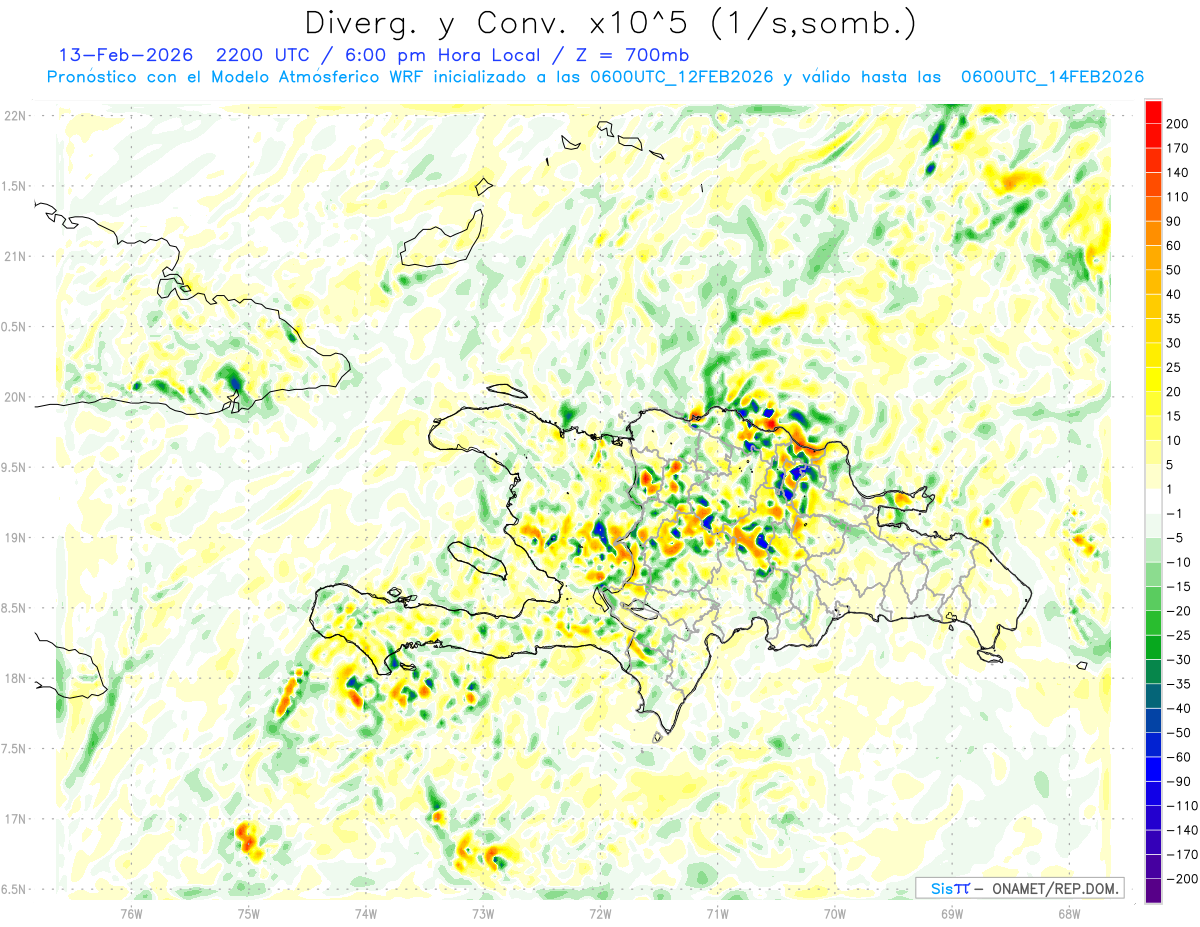This screenshot has width=1200, height=927.
Task: Click the positive 50 color scale label
Action: (1174, 270)
